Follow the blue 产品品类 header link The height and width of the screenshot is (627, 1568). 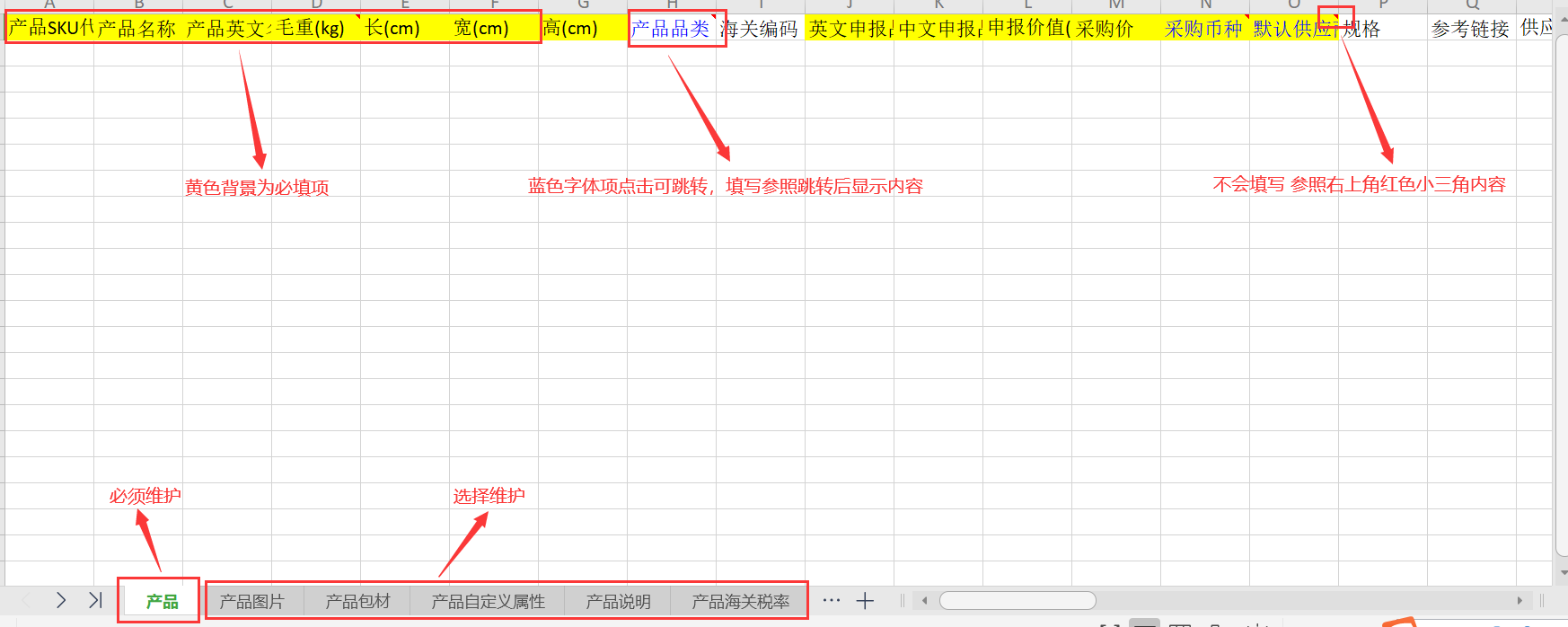tap(670, 29)
